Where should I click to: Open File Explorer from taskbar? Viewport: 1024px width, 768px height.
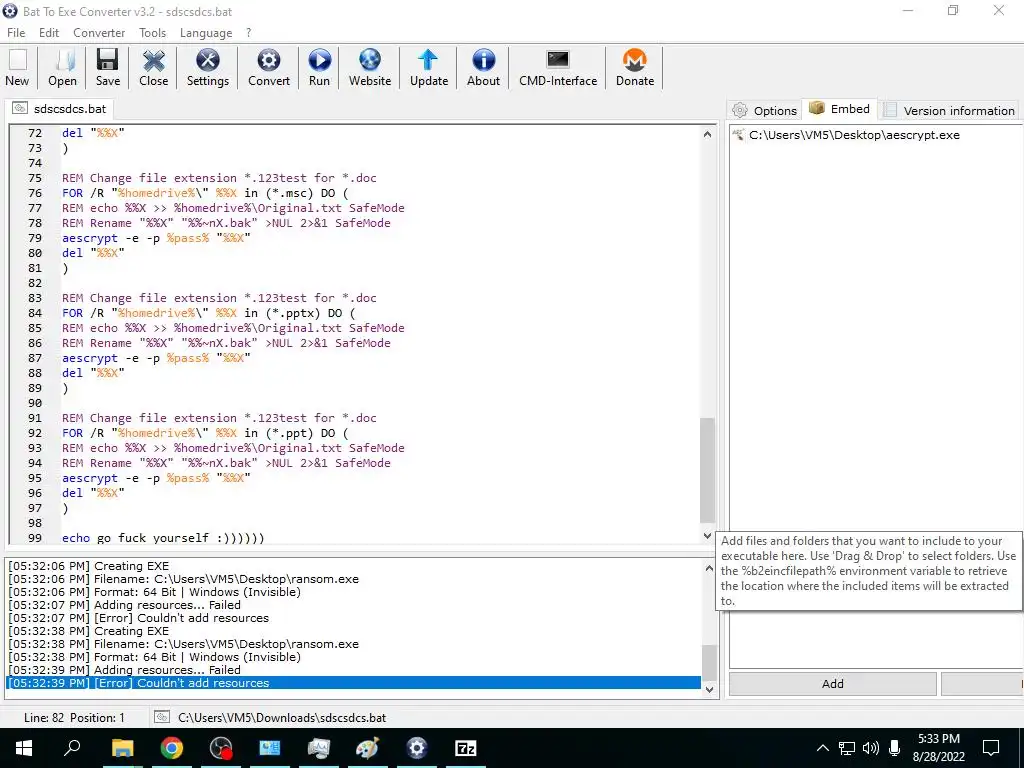point(122,748)
